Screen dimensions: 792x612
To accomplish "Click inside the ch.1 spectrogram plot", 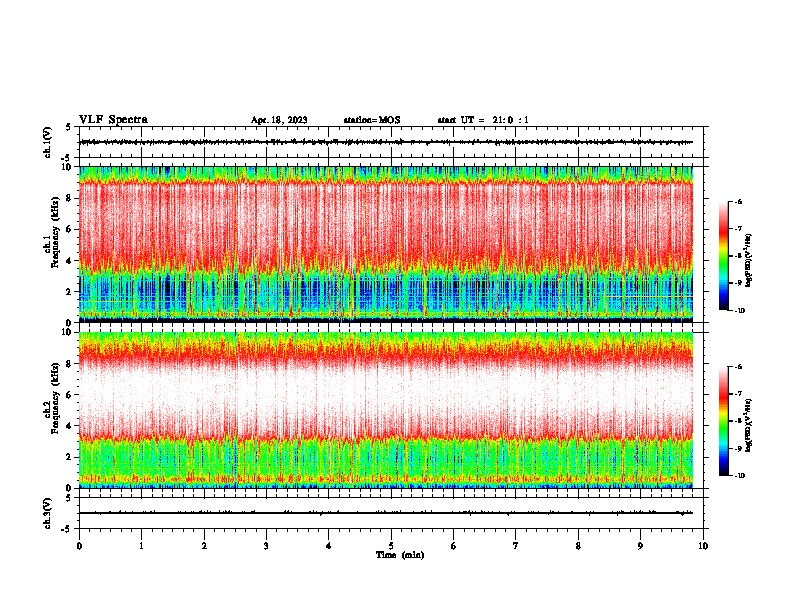I will point(386,244).
